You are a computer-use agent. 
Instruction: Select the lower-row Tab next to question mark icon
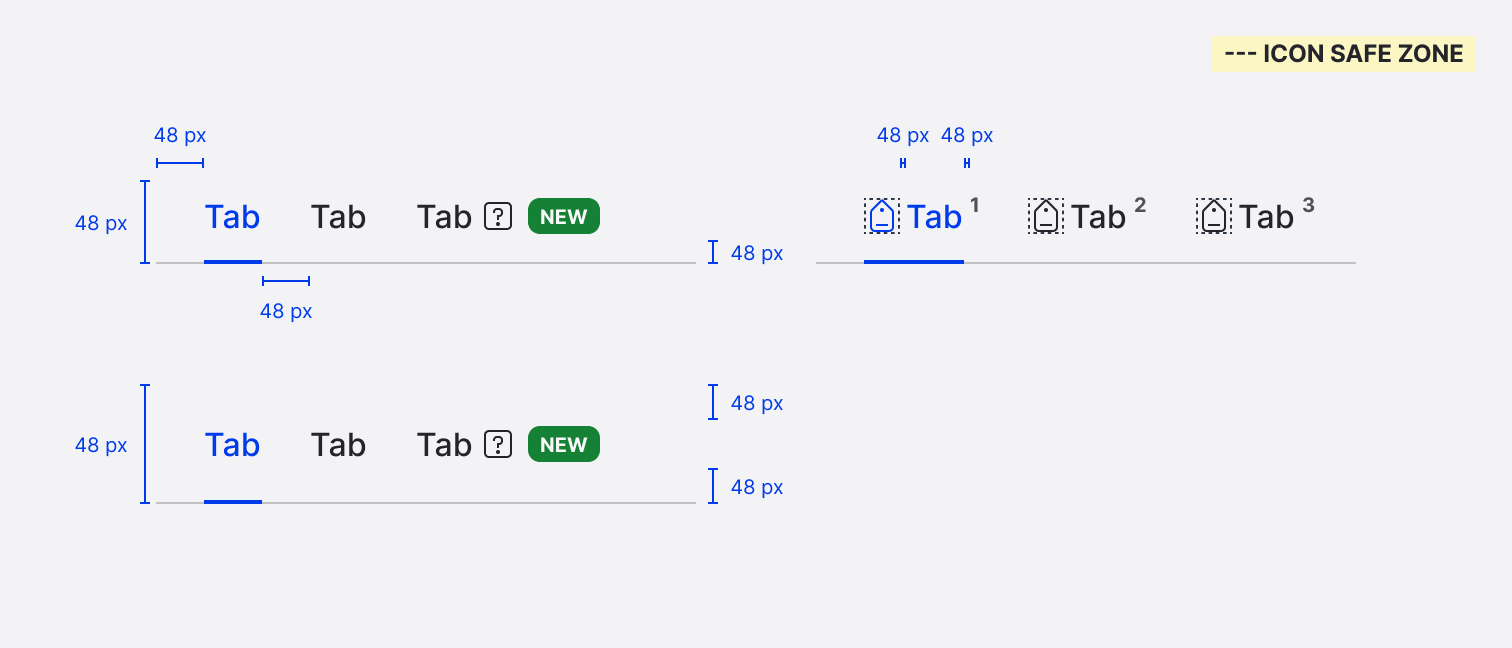click(444, 445)
